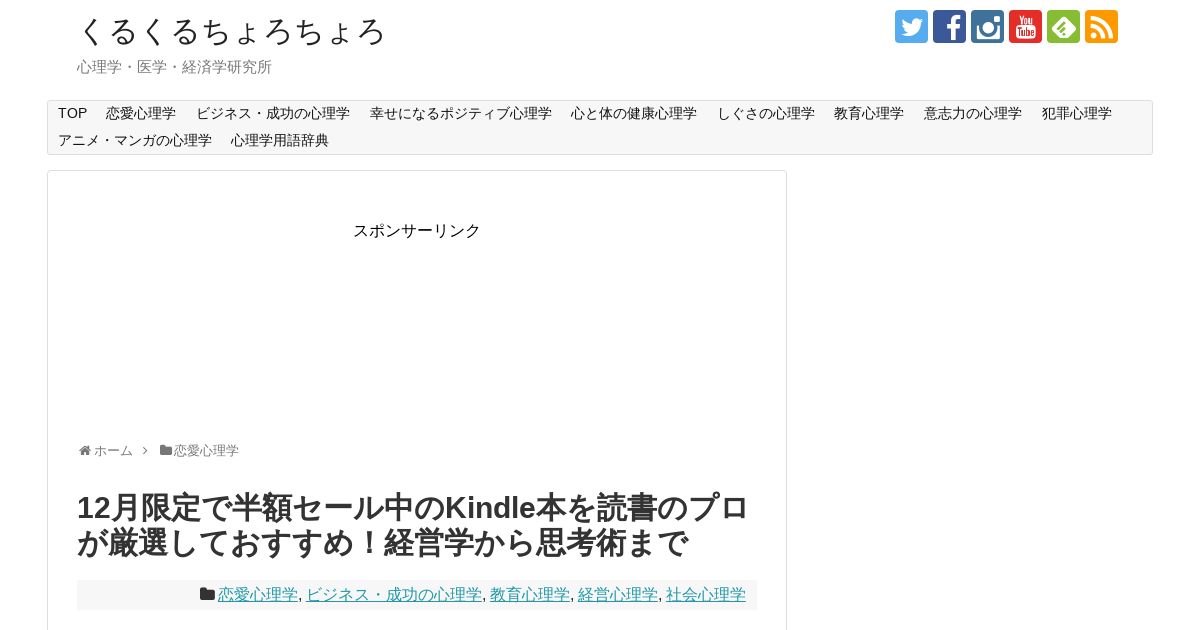This screenshot has height=630, width=1200.
Task: Click the home icon in breadcrumb
Action: (85, 451)
